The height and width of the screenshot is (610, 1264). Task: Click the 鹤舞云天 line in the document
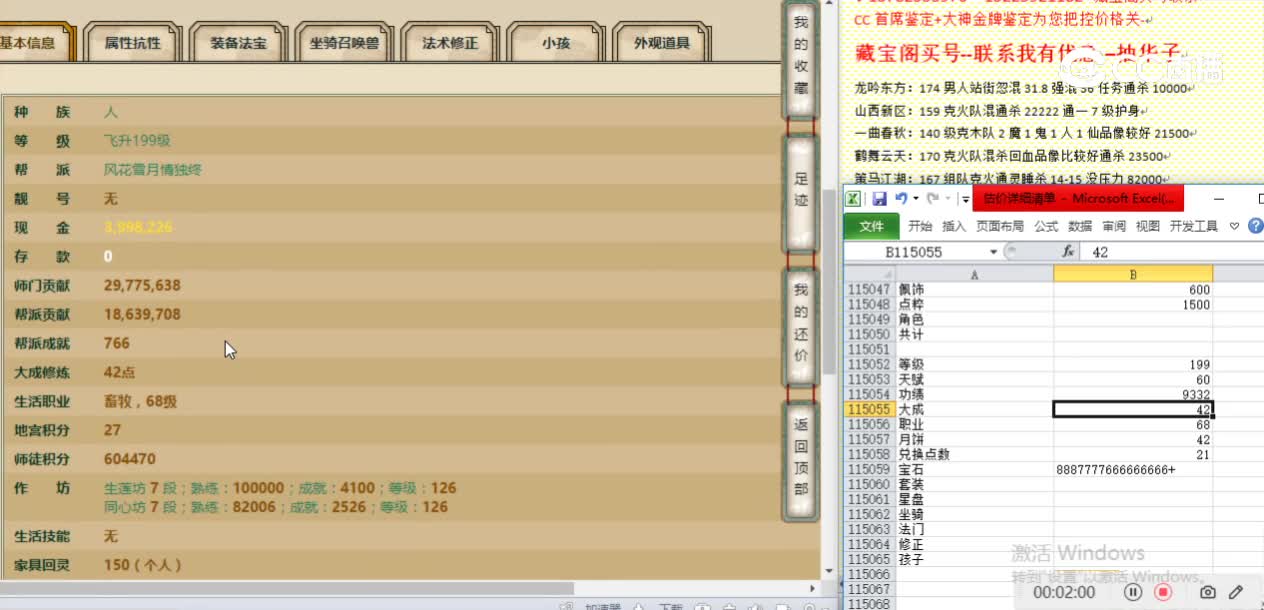coord(1011,156)
